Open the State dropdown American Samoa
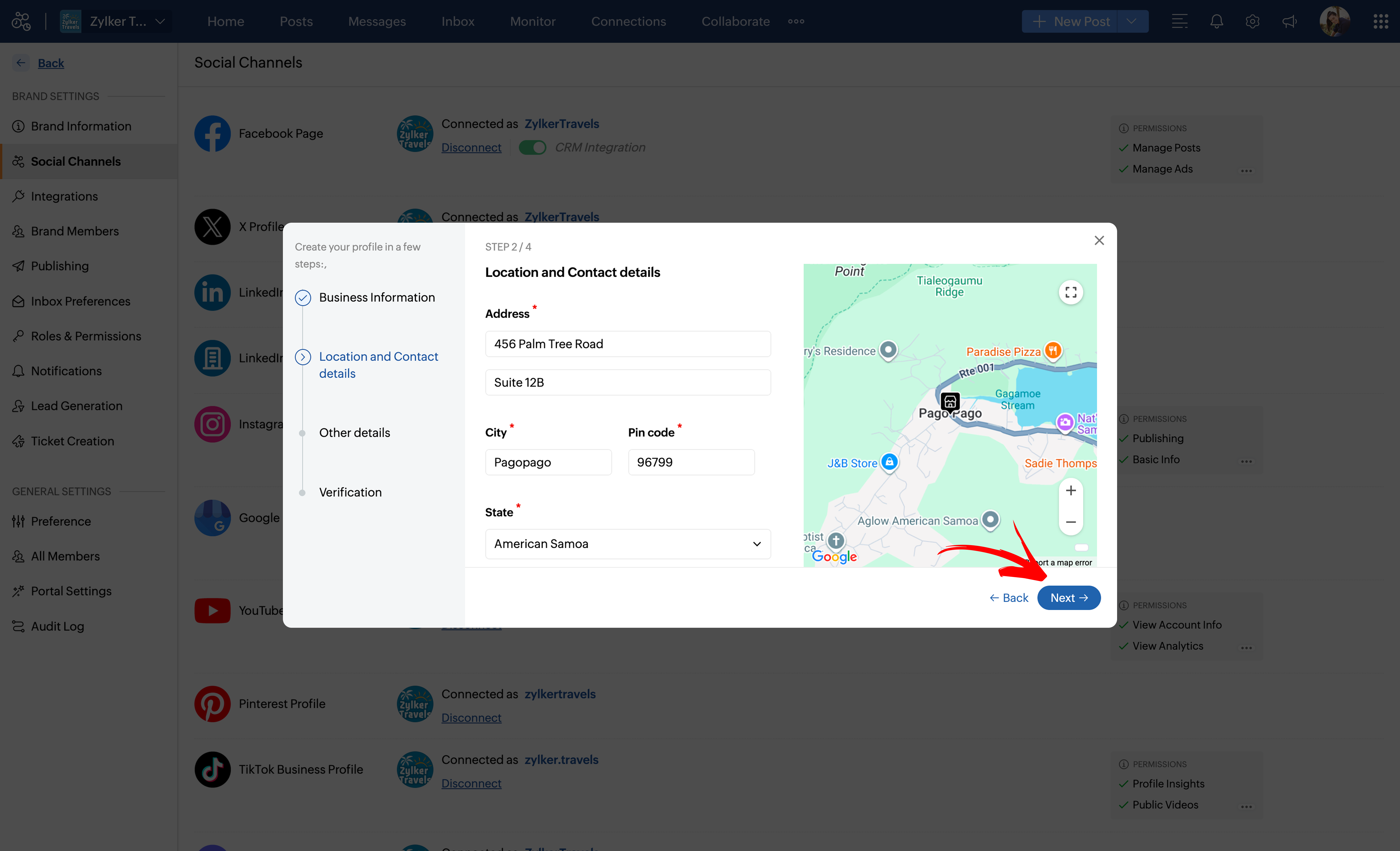The image size is (1400, 851). [627, 543]
